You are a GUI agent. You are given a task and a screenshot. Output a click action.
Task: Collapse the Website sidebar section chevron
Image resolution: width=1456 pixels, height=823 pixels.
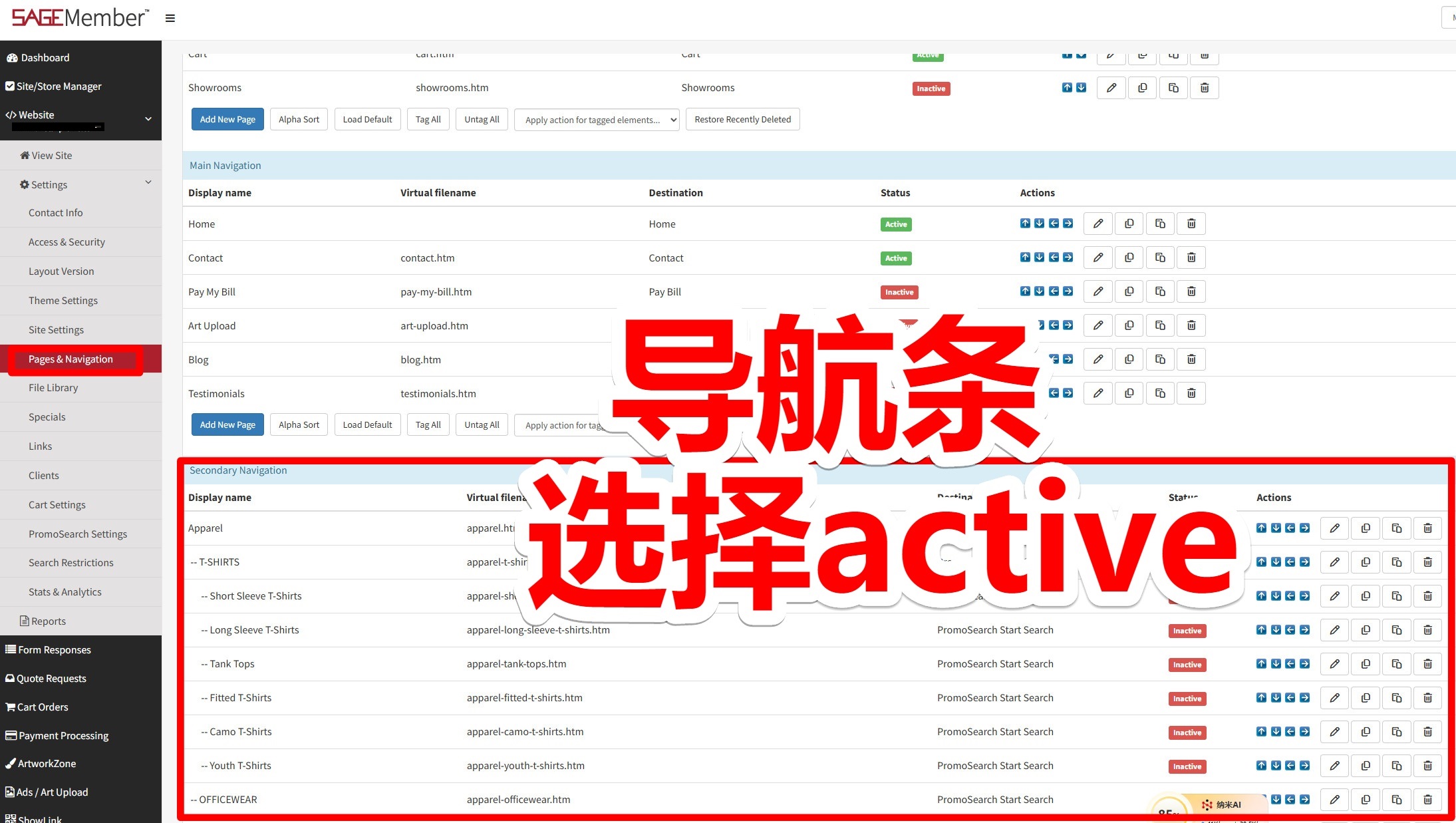coord(148,118)
